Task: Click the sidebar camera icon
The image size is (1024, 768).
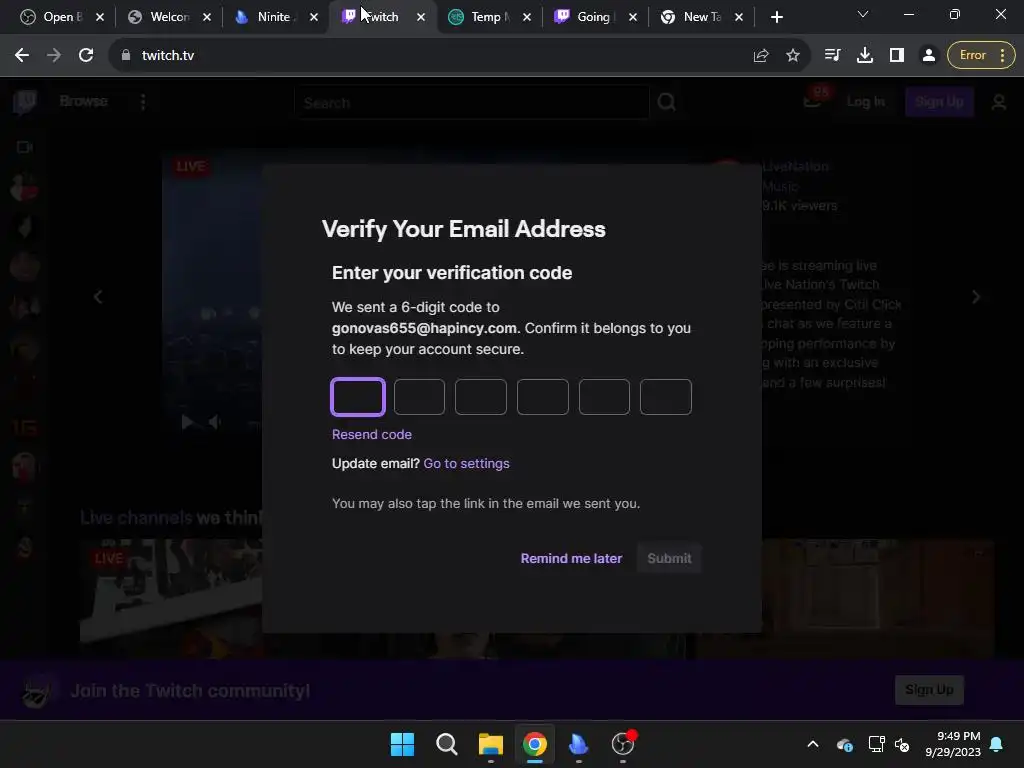Action: point(25,147)
